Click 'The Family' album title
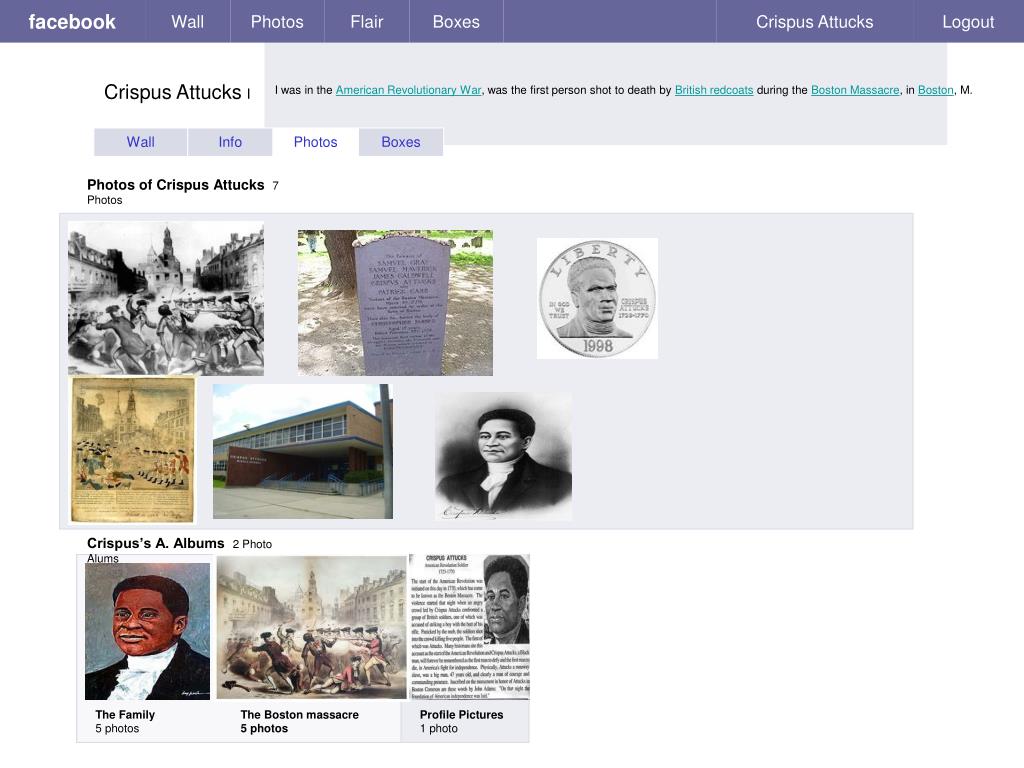Image resolution: width=1024 pixels, height=768 pixels. pos(125,714)
